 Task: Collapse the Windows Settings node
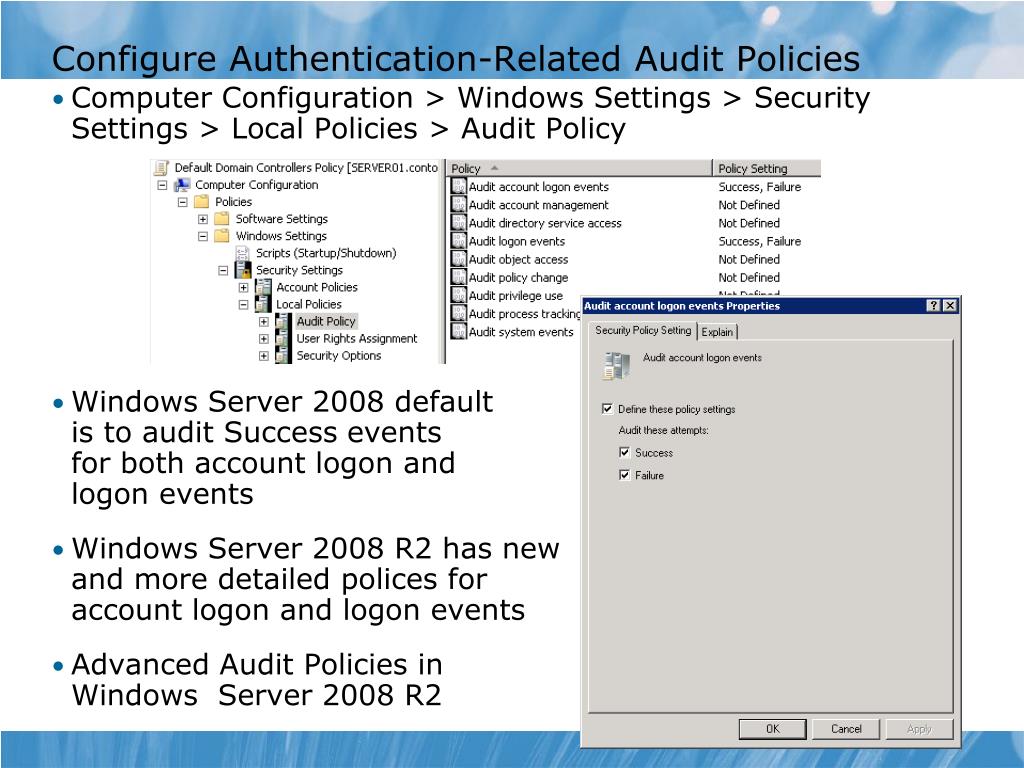pyautogui.click(x=202, y=236)
